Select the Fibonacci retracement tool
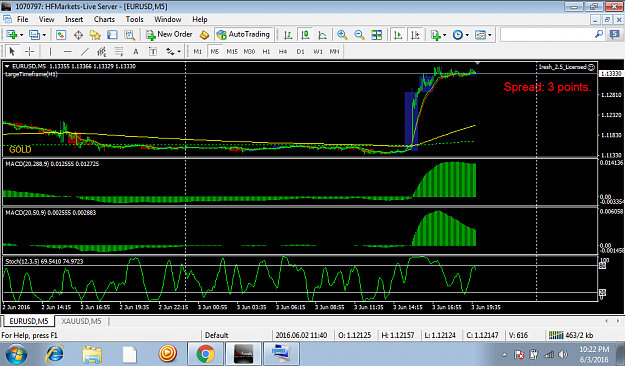Image resolution: width=625 pixels, height=366 pixels. 119,51
